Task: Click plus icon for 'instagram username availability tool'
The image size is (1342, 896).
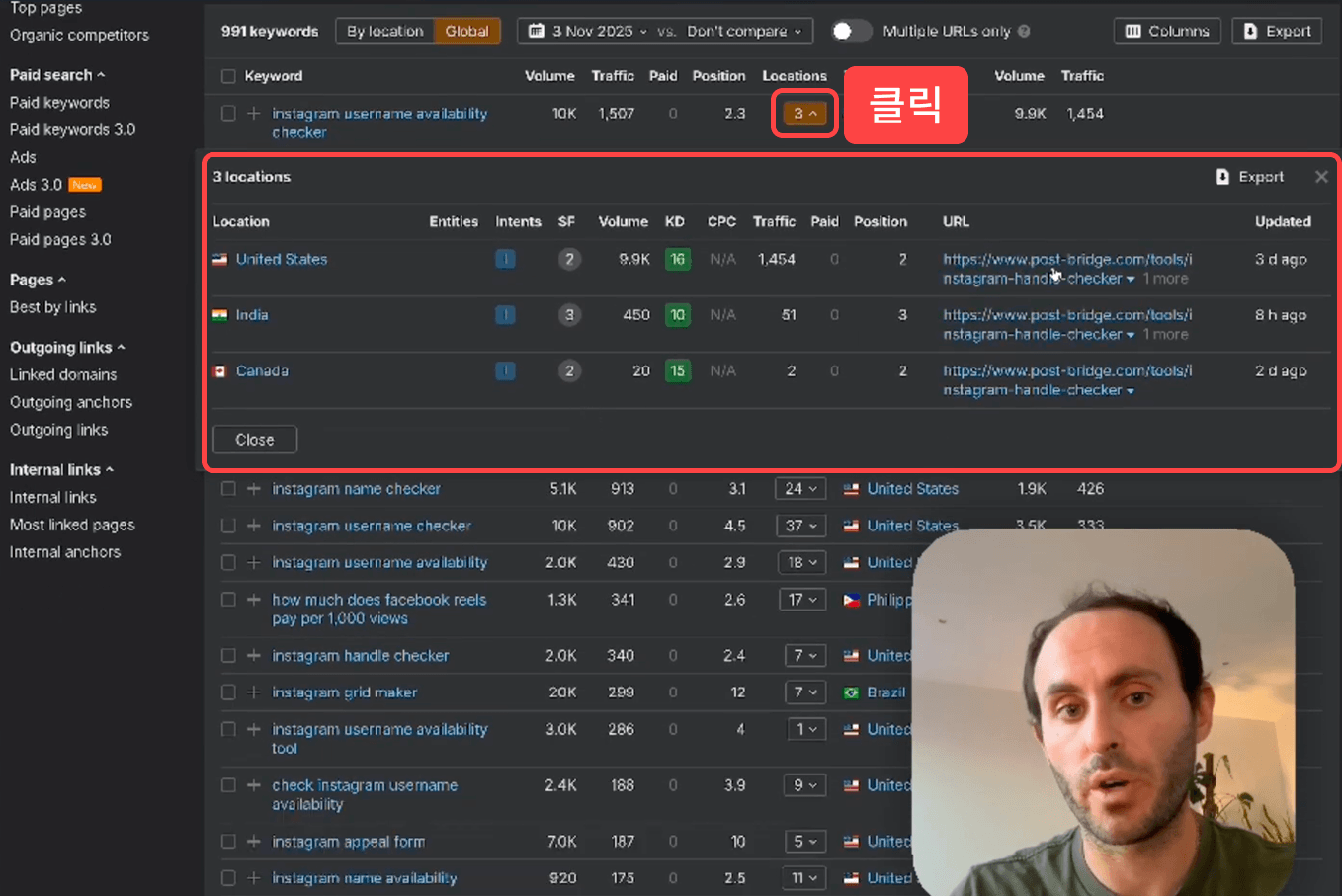Action: coord(254,729)
